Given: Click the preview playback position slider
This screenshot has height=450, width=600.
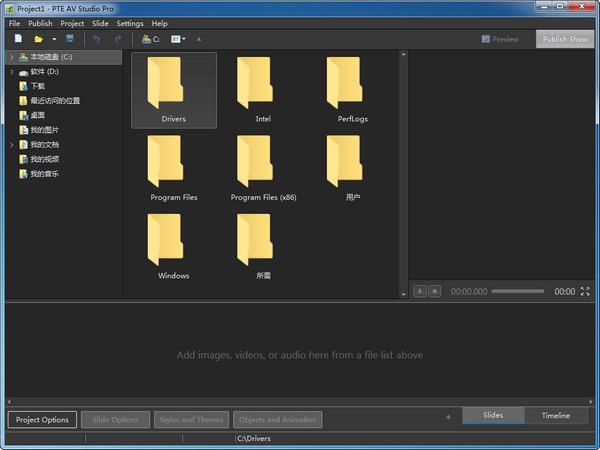Looking at the screenshot, I should (x=518, y=291).
